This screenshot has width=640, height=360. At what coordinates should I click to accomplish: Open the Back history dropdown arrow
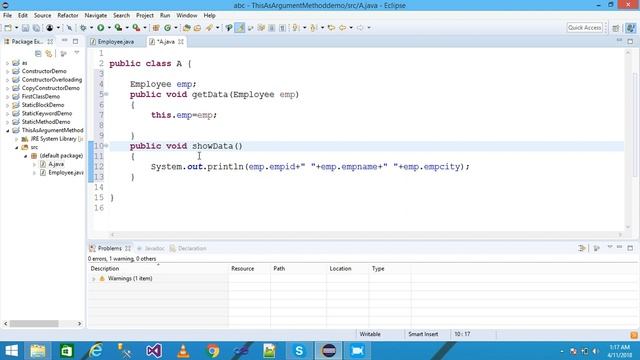coord(351,28)
